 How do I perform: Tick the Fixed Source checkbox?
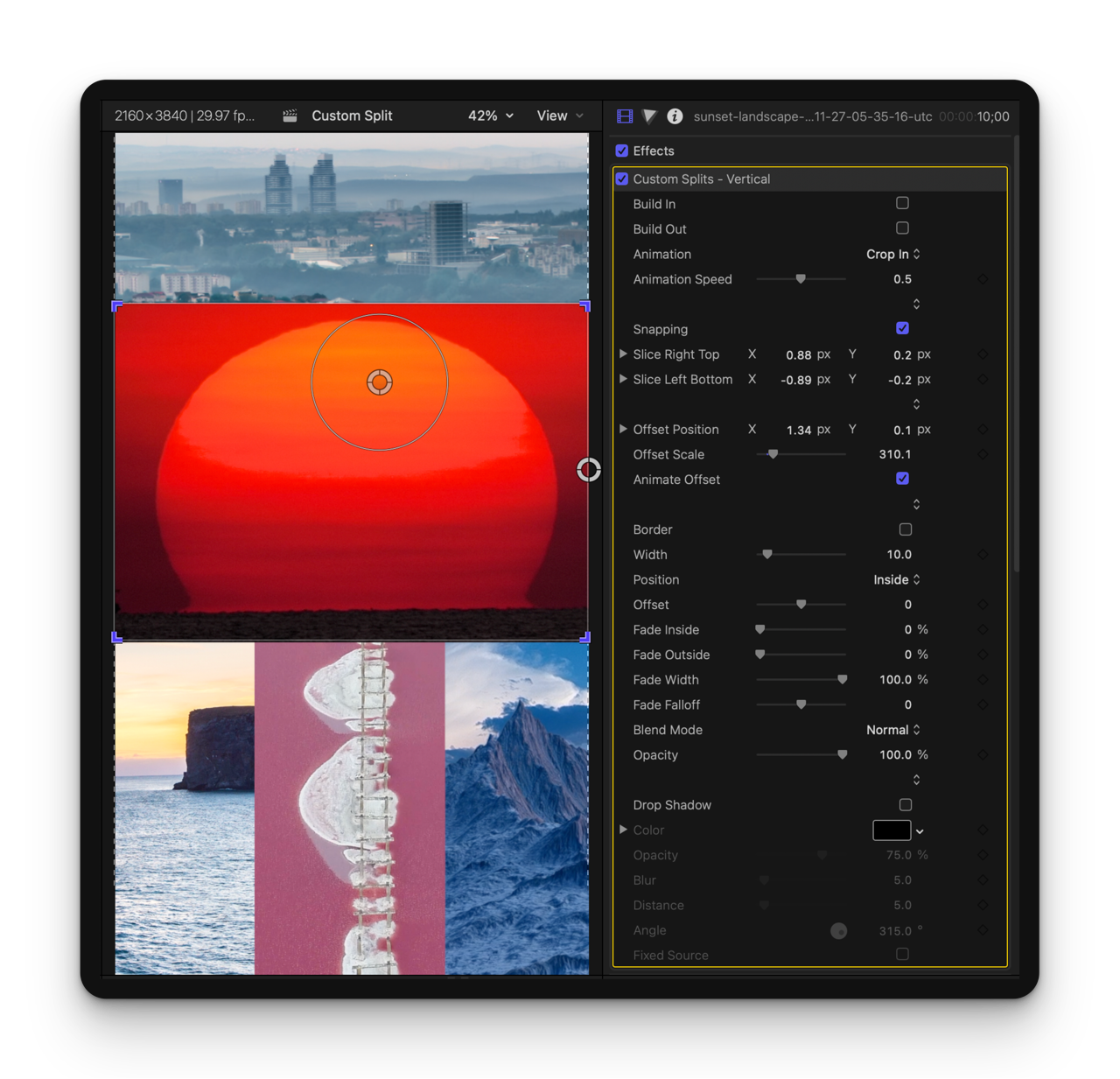[902, 955]
